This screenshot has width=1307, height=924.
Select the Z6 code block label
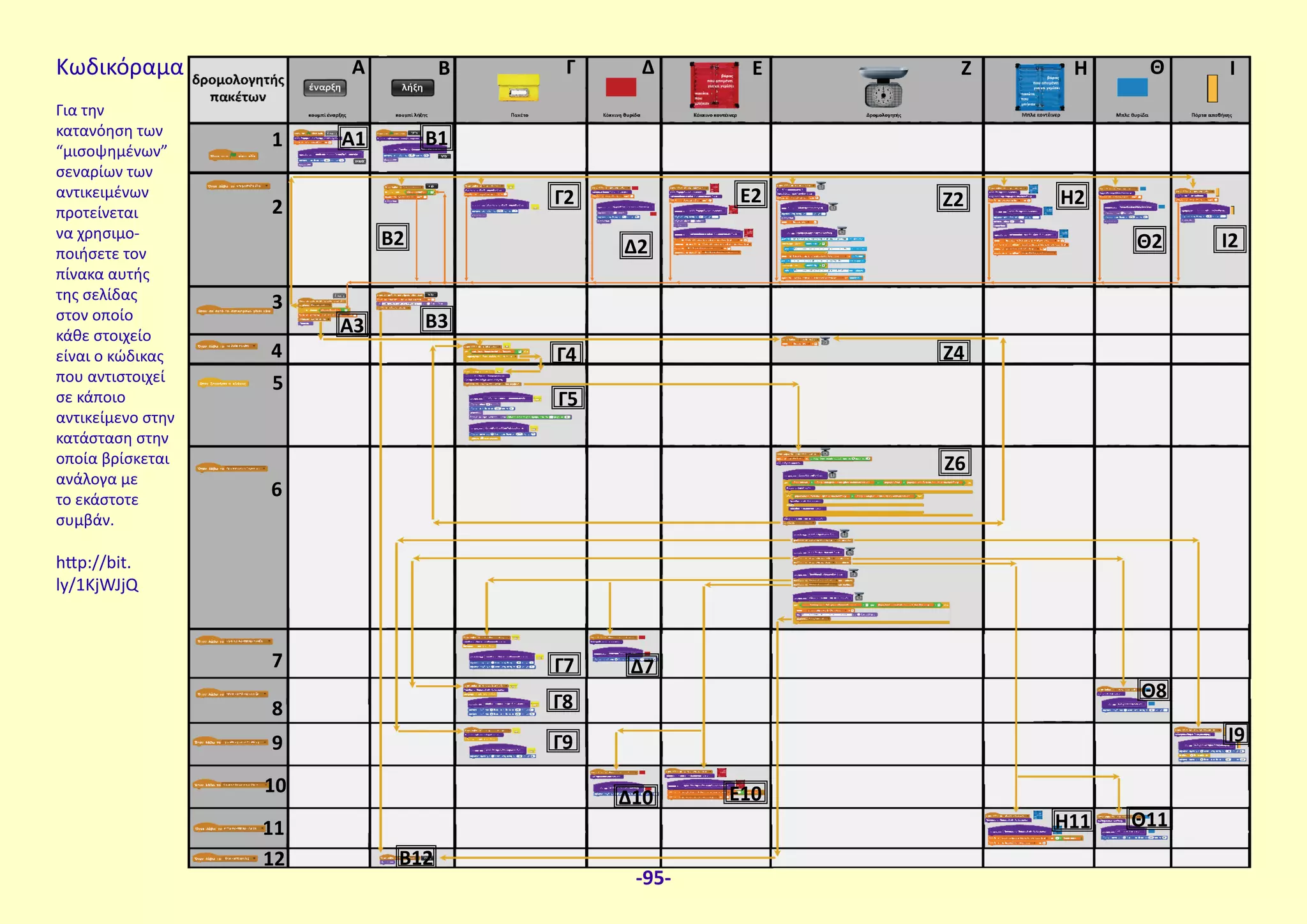pos(955,463)
